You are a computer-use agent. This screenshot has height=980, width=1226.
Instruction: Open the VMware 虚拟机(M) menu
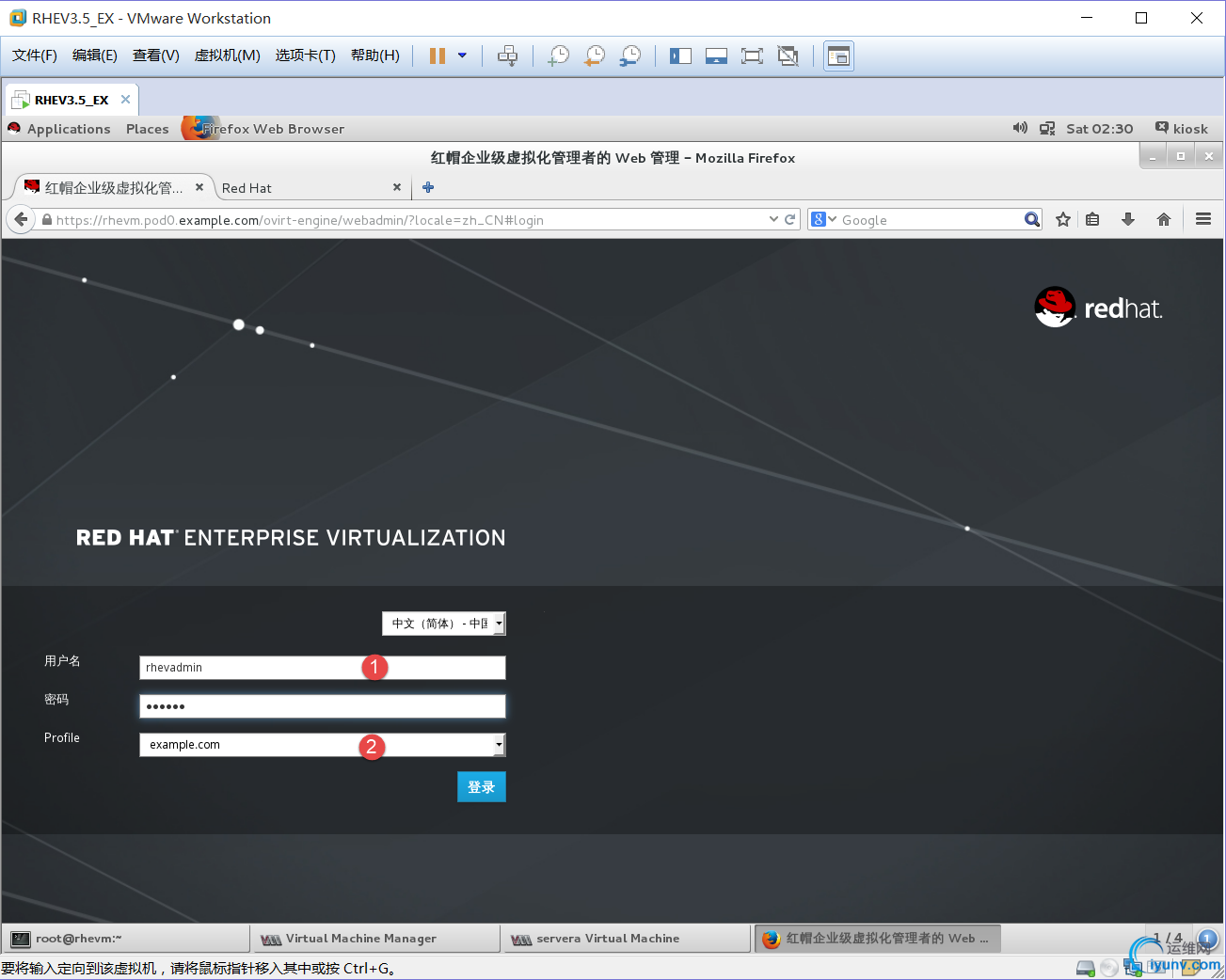[228, 55]
